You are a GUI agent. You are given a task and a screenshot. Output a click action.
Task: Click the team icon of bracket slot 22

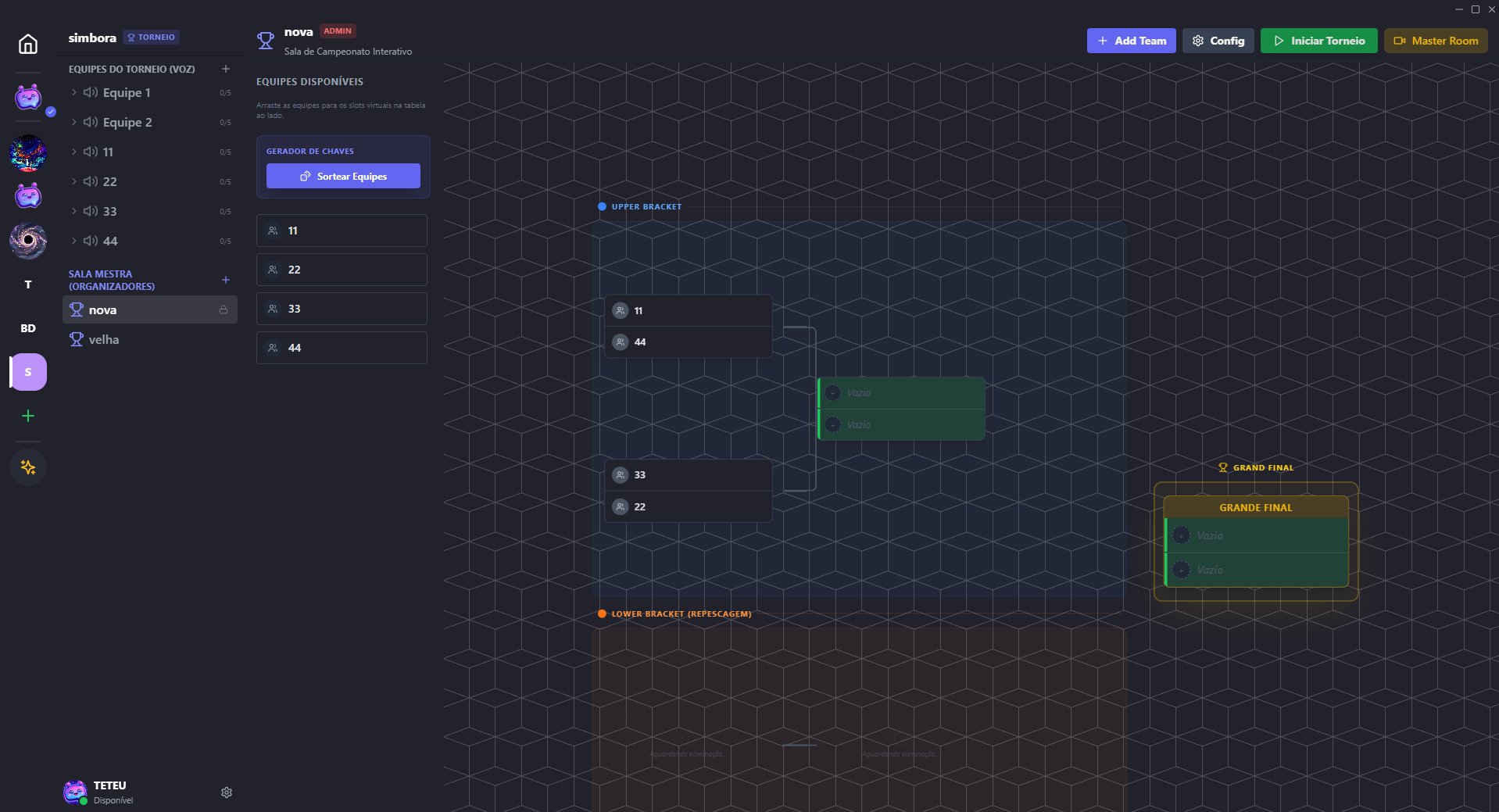point(621,506)
